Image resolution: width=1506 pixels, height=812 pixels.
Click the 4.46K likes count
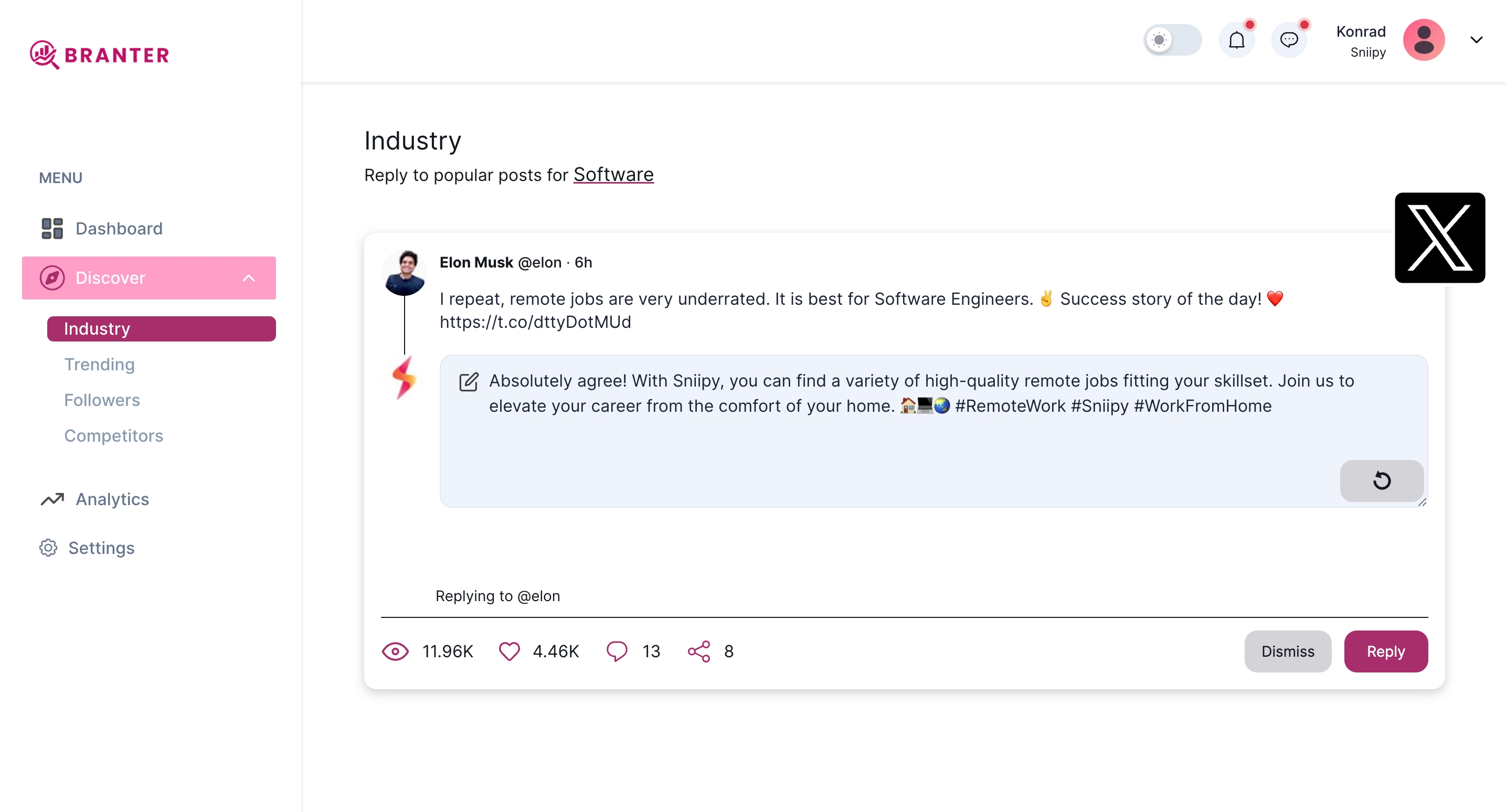click(555, 651)
